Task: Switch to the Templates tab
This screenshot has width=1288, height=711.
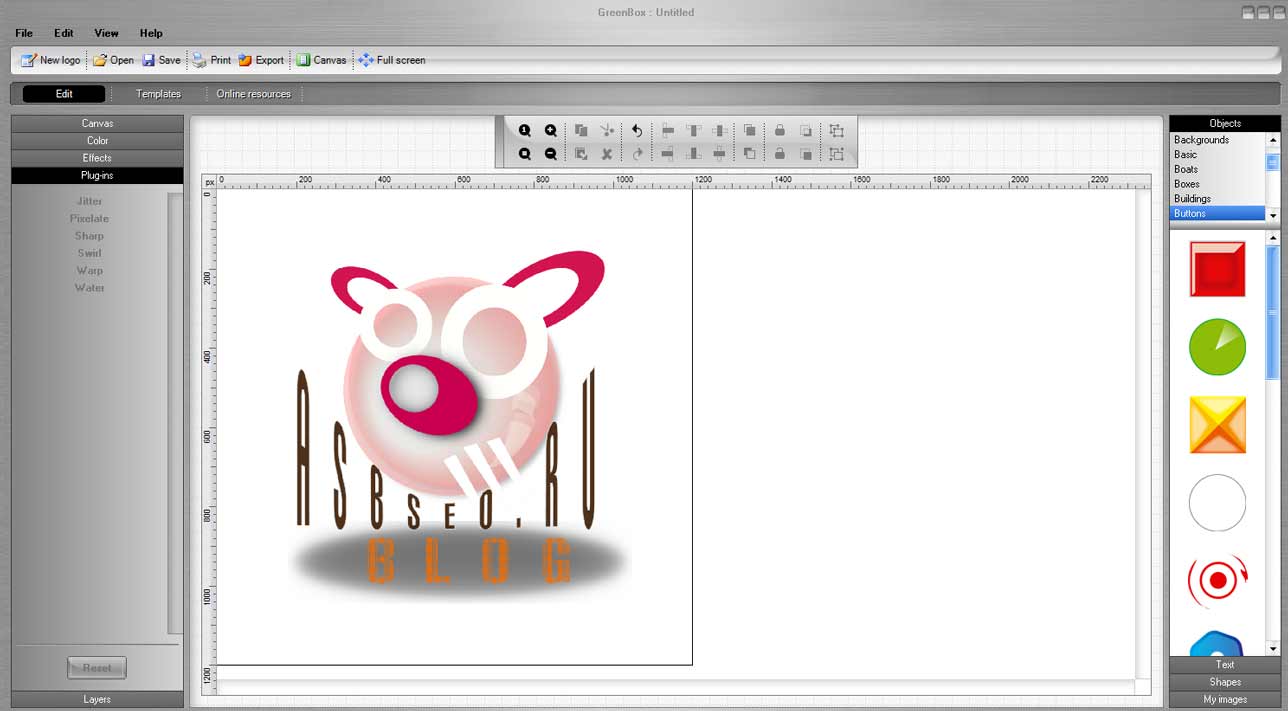Action: 158,94
